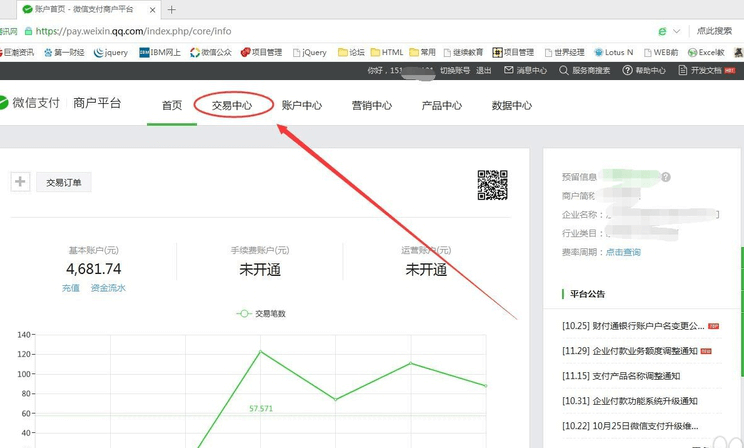This screenshot has height=448, width=744.
Task: Close the 账户首页 browser tab
Action: click(152, 9)
